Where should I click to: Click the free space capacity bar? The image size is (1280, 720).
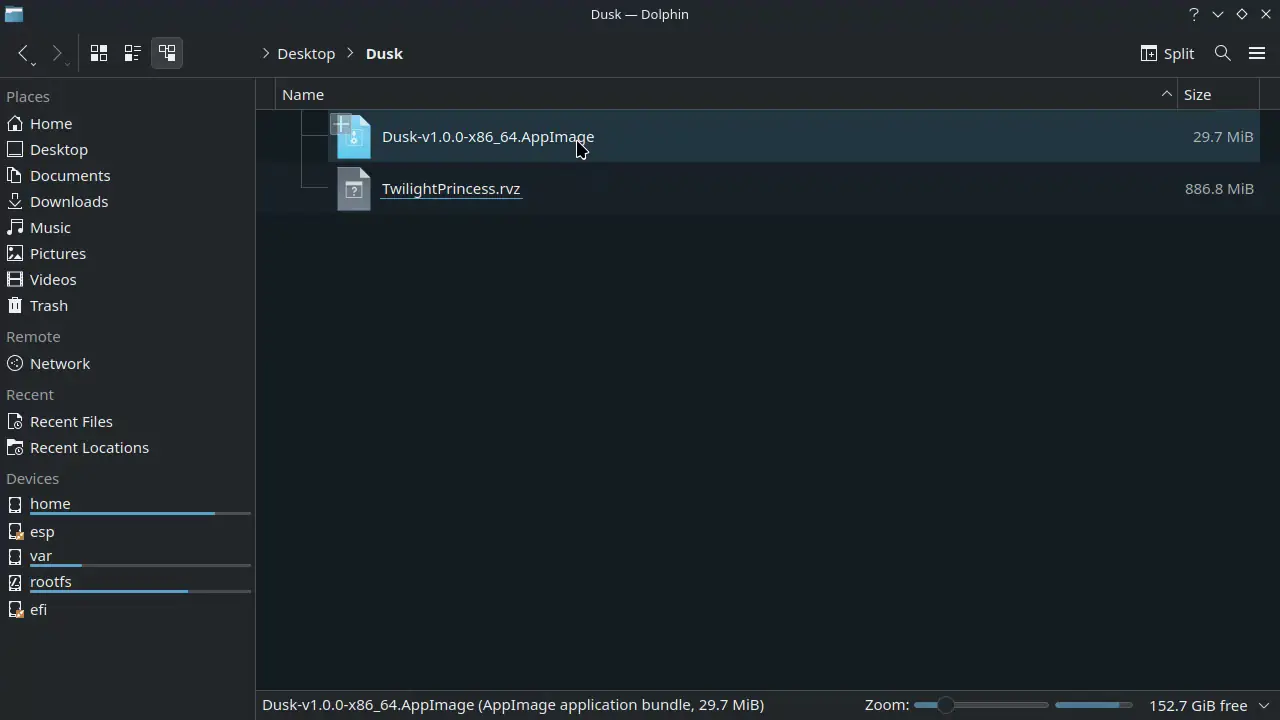point(1094,705)
